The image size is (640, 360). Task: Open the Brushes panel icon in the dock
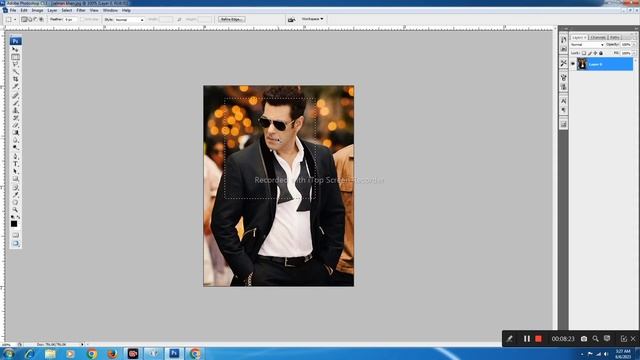(x=564, y=77)
